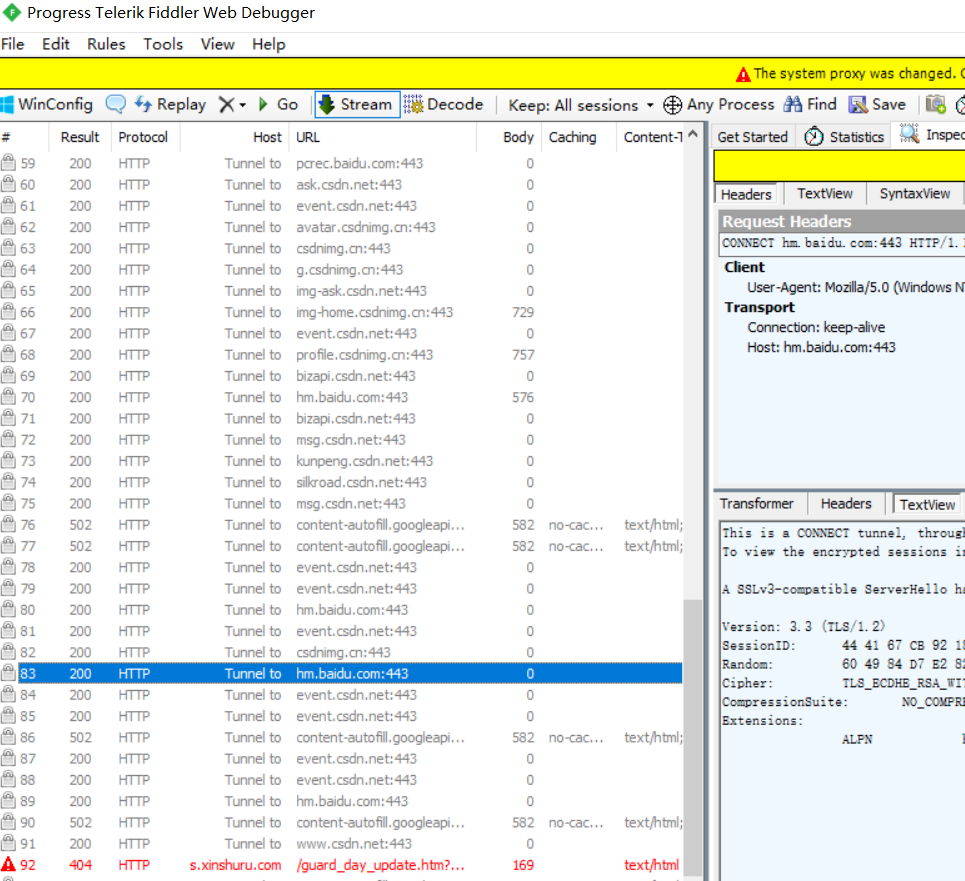Select session 62 avatar.csdnimg.cn:443
The image size is (965, 881).
pos(341,227)
